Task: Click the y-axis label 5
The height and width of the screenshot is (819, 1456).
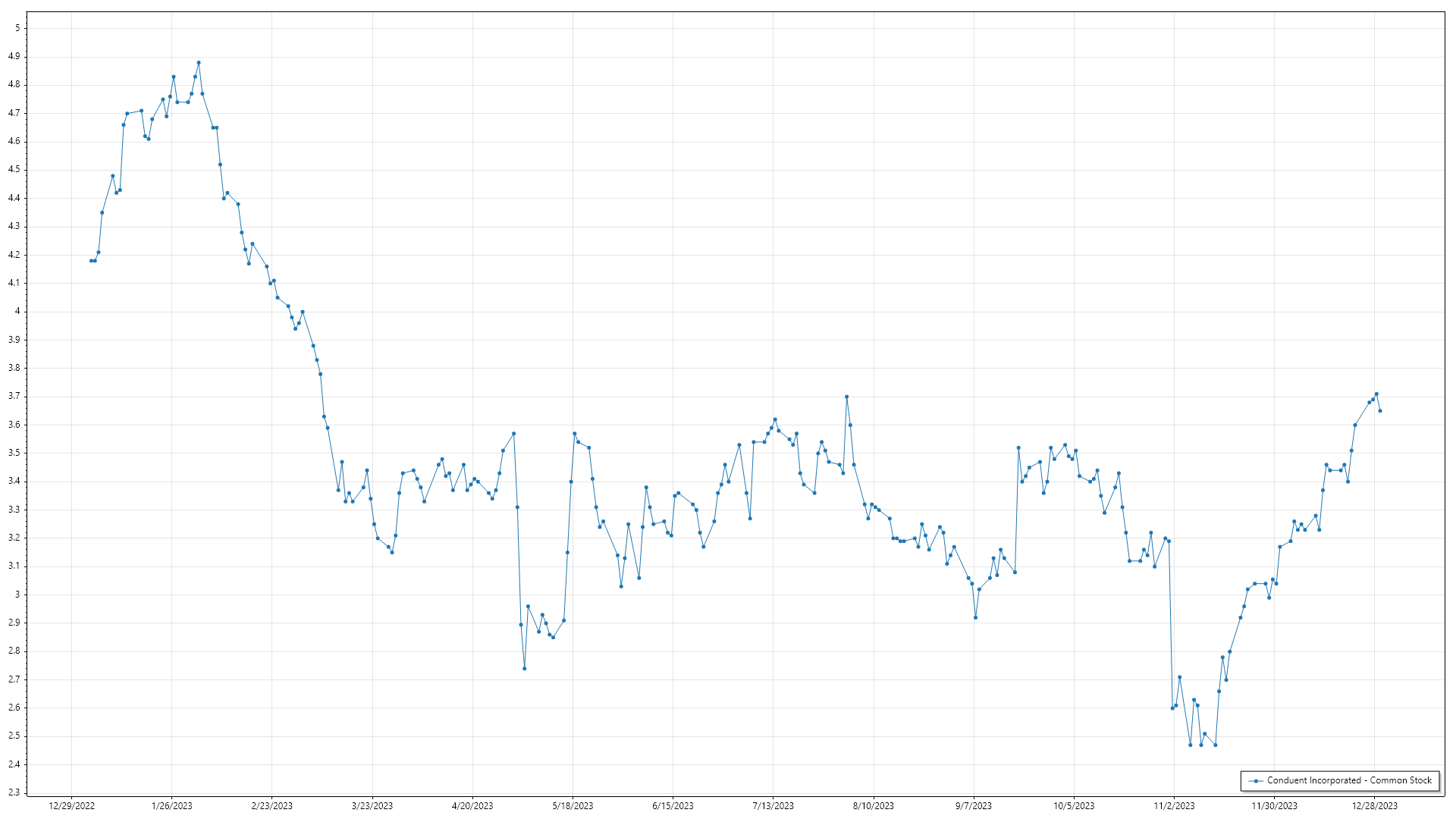Action: 17,28
